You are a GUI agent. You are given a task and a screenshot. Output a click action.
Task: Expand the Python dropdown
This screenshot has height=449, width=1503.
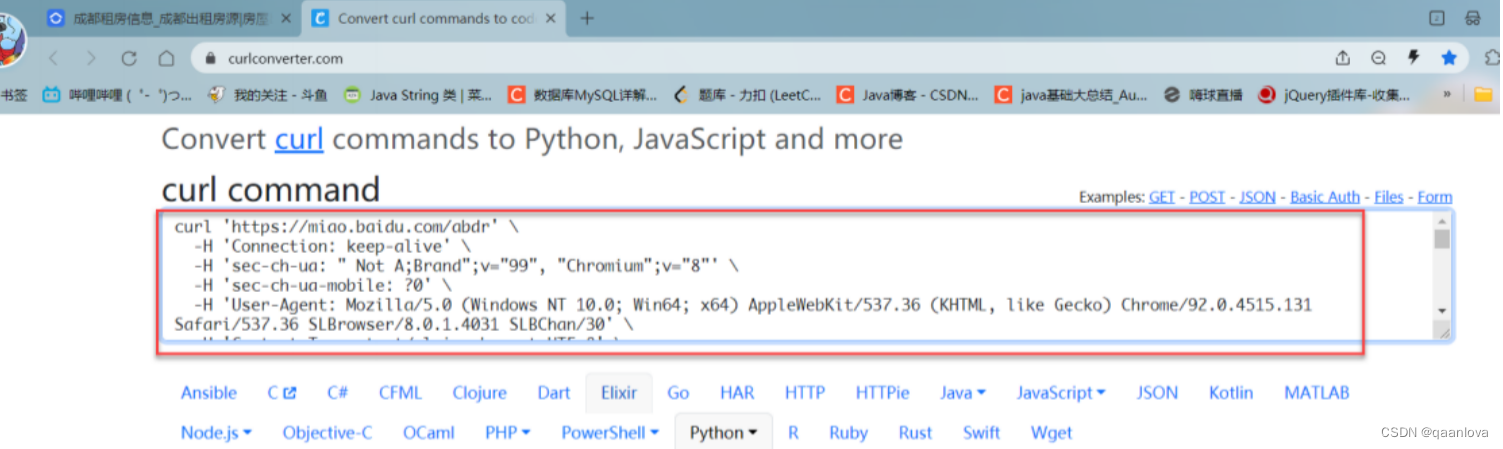tap(724, 433)
